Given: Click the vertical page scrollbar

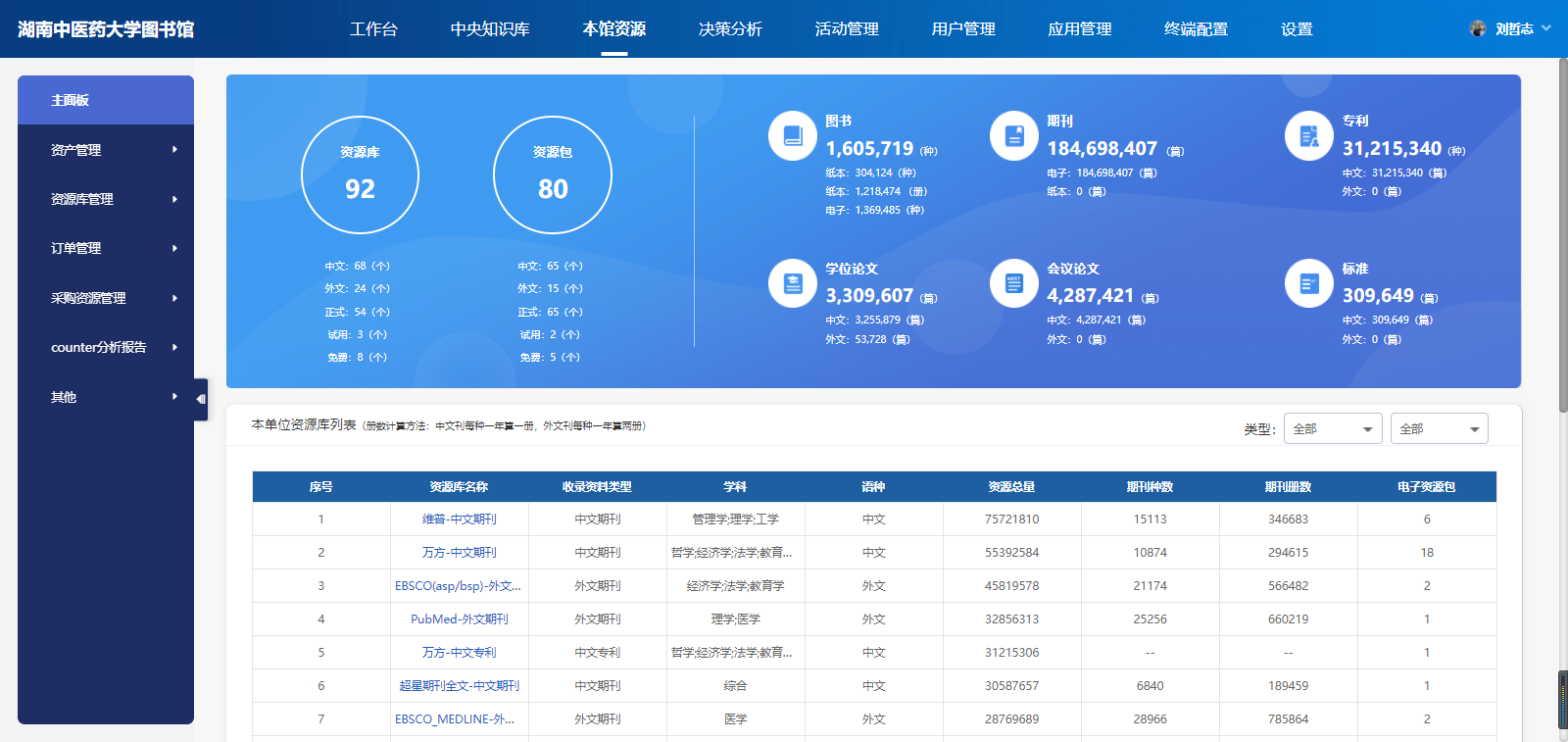Looking at the screenshot, I should [1562, 235].
